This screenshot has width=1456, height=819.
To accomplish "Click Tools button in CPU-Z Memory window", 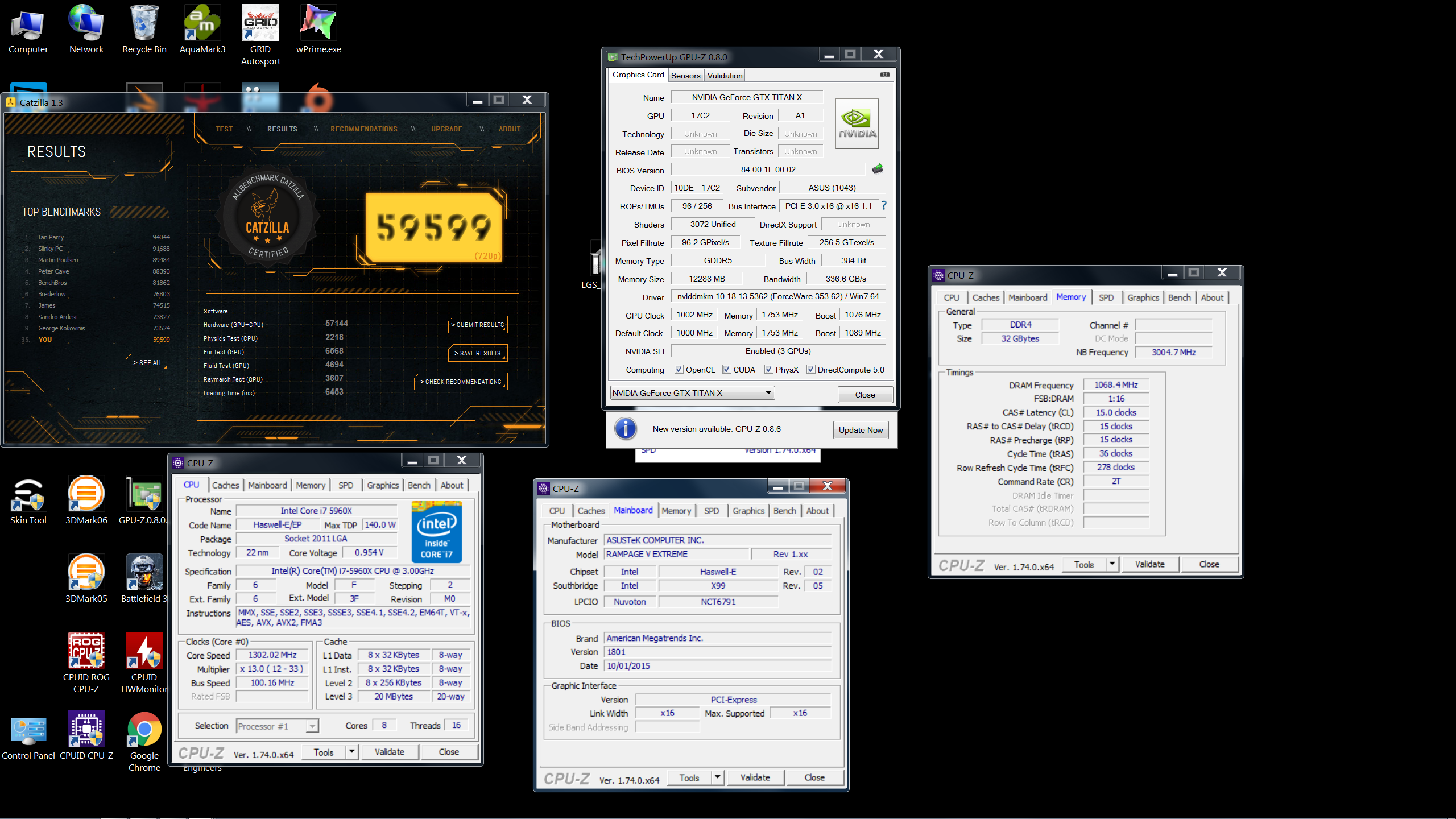I will pyautogui.click(x=1084, y=564).
